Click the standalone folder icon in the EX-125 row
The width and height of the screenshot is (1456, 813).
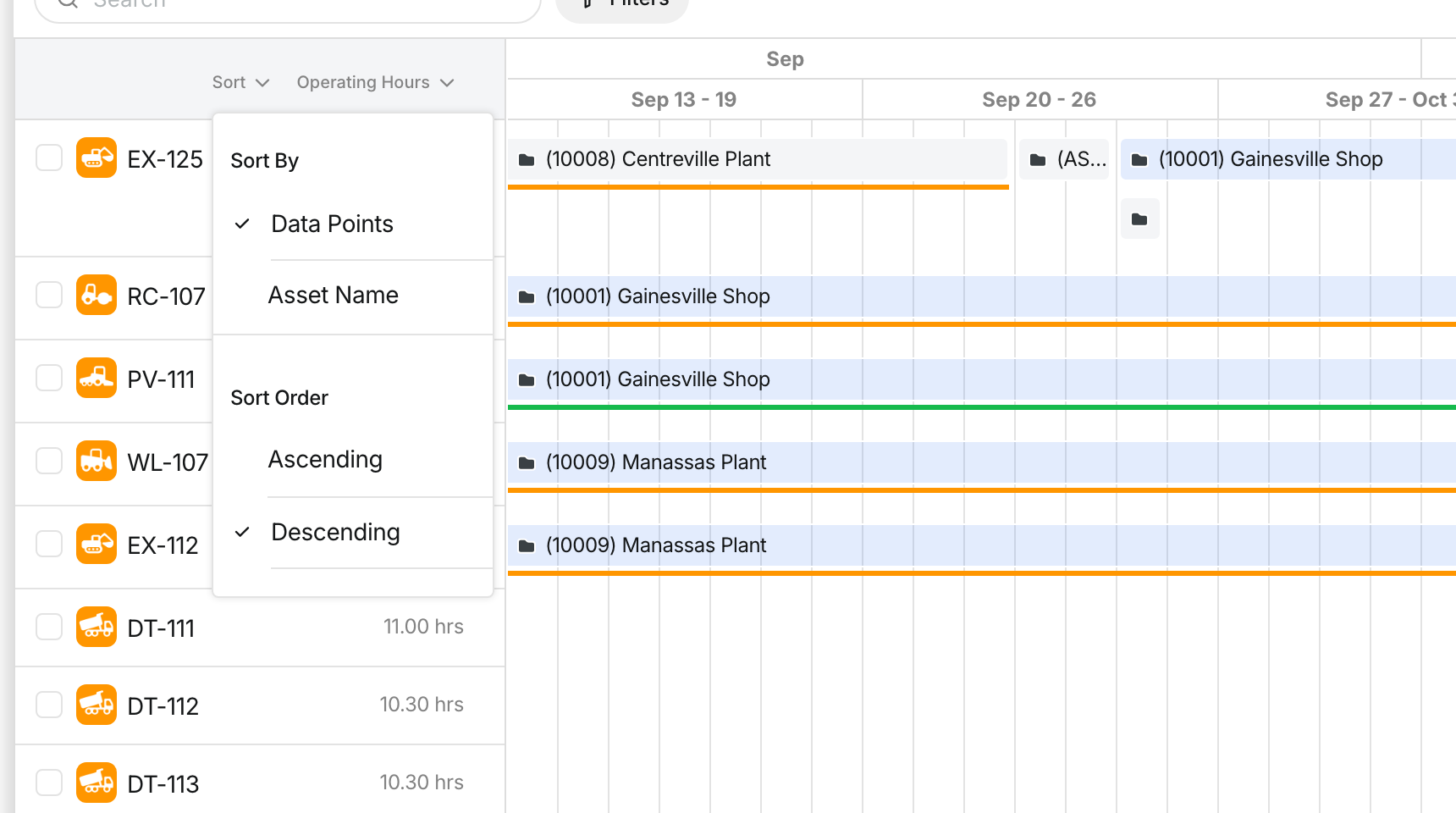[x=1139, y=219]
